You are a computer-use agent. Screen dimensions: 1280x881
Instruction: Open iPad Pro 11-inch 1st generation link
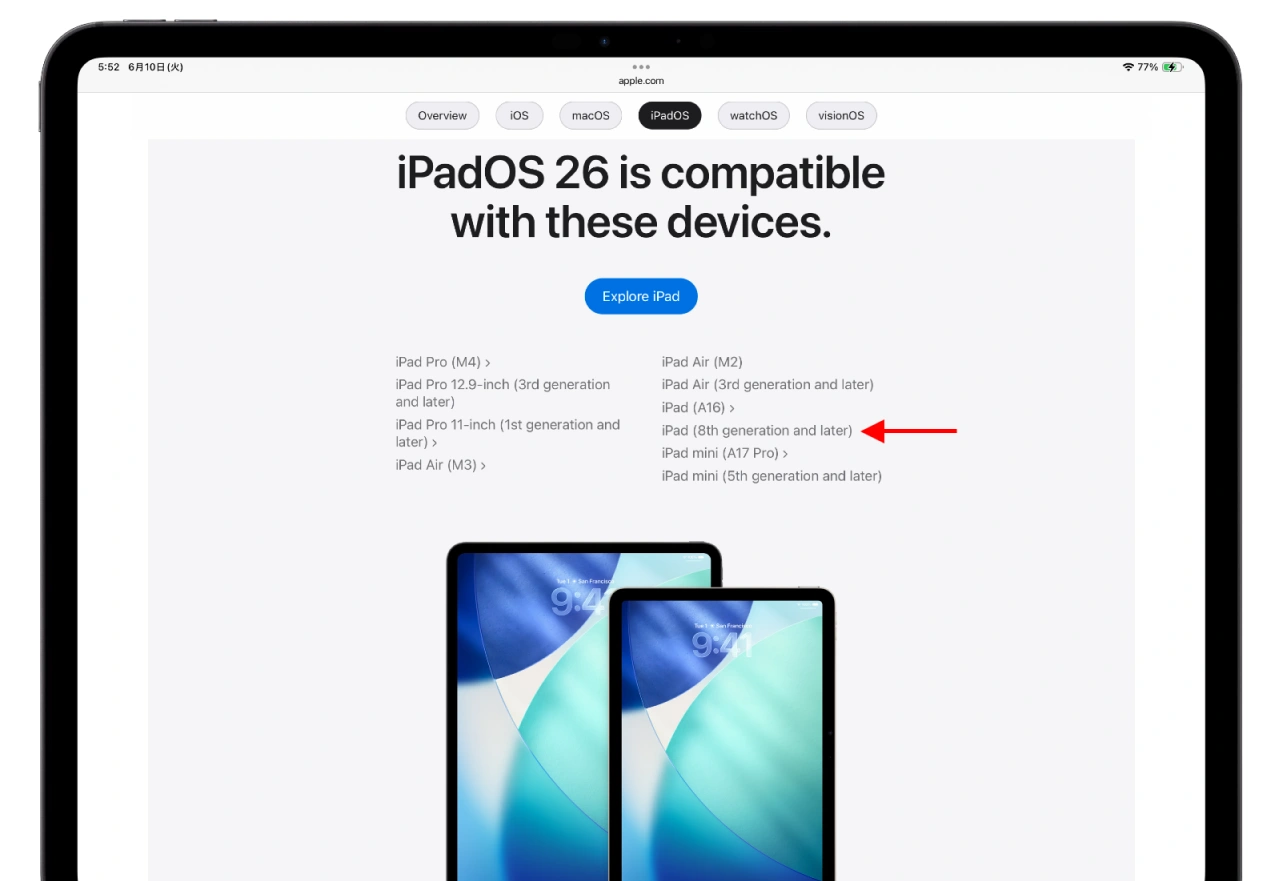(508, 433)
